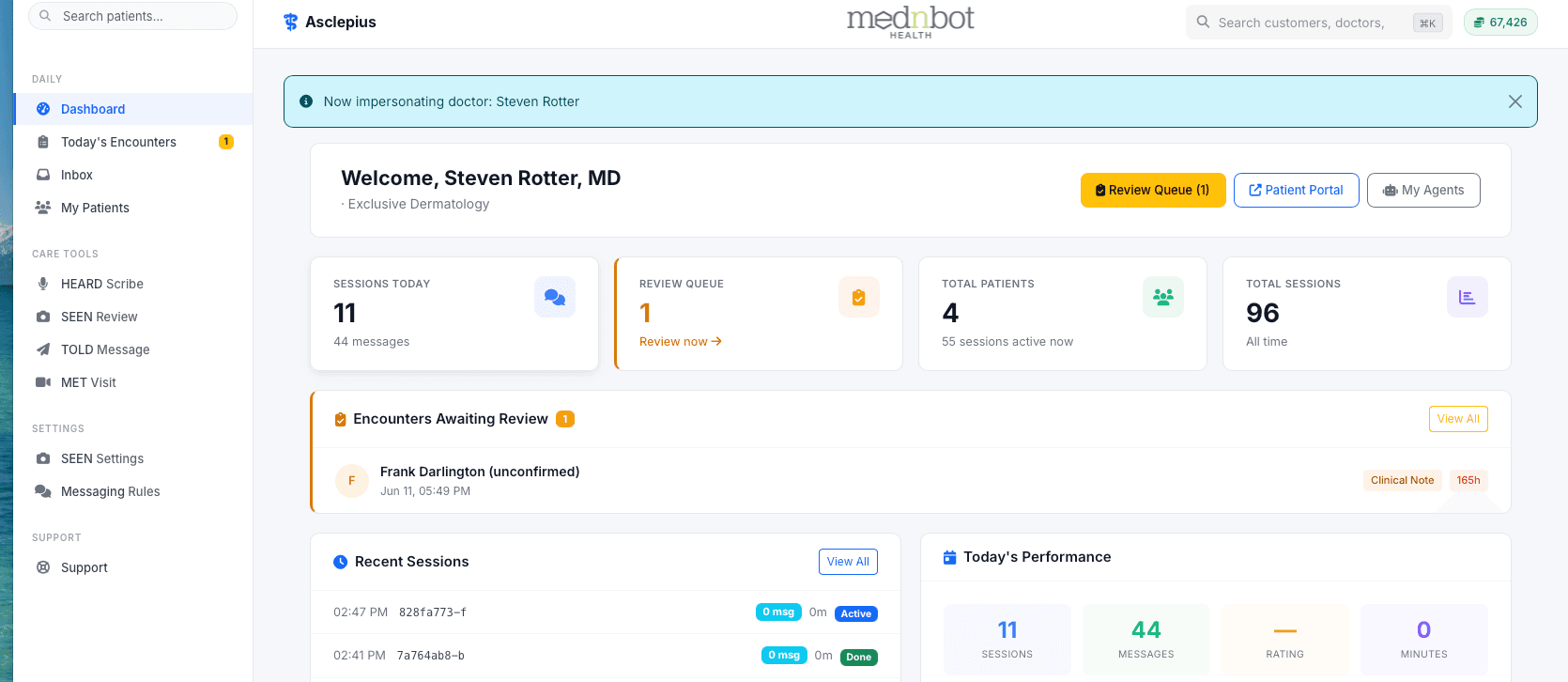1568x682 pixels.
Task: View All encounters awaiting review
Action: (x=1458, y=419)
